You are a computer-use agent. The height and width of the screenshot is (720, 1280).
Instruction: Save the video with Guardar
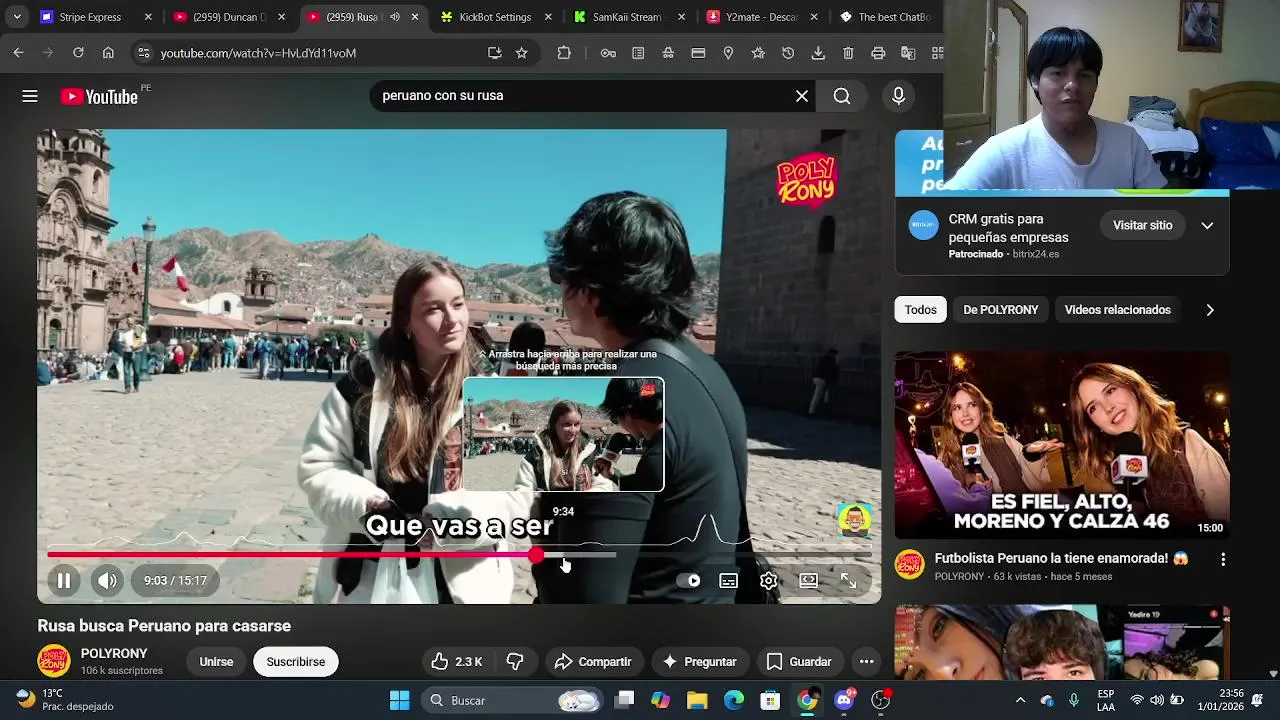[799, 662]
